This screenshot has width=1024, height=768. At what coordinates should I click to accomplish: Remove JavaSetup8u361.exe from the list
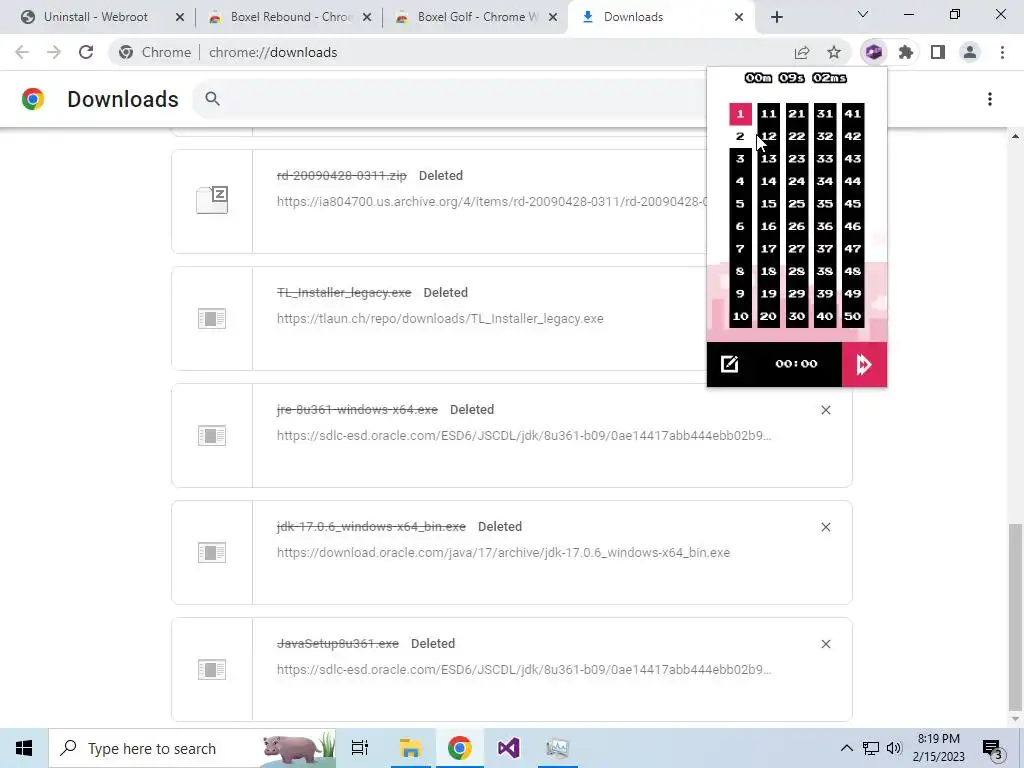coord(825,644)
